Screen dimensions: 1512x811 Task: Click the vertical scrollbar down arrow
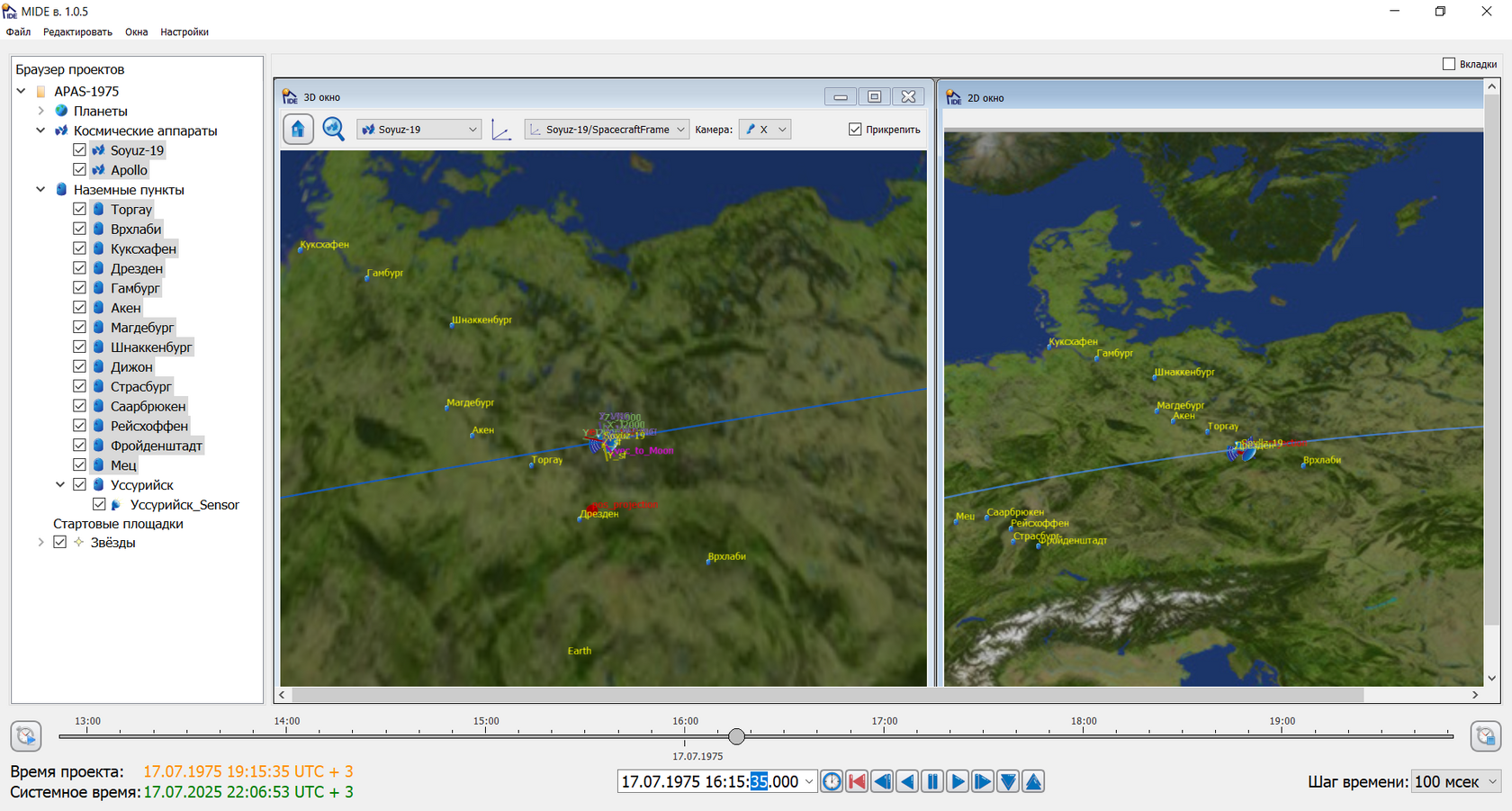1492,679
